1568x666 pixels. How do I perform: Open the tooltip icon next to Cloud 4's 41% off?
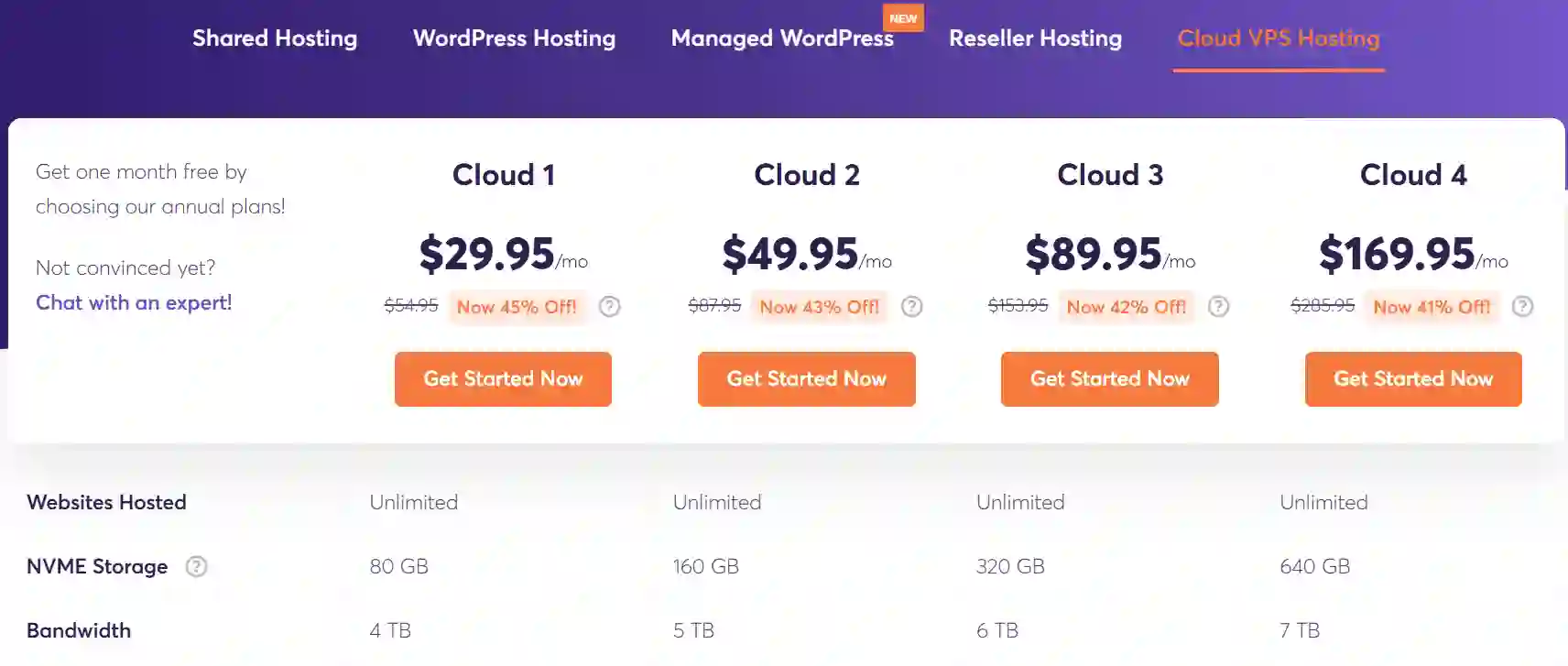1523,307
